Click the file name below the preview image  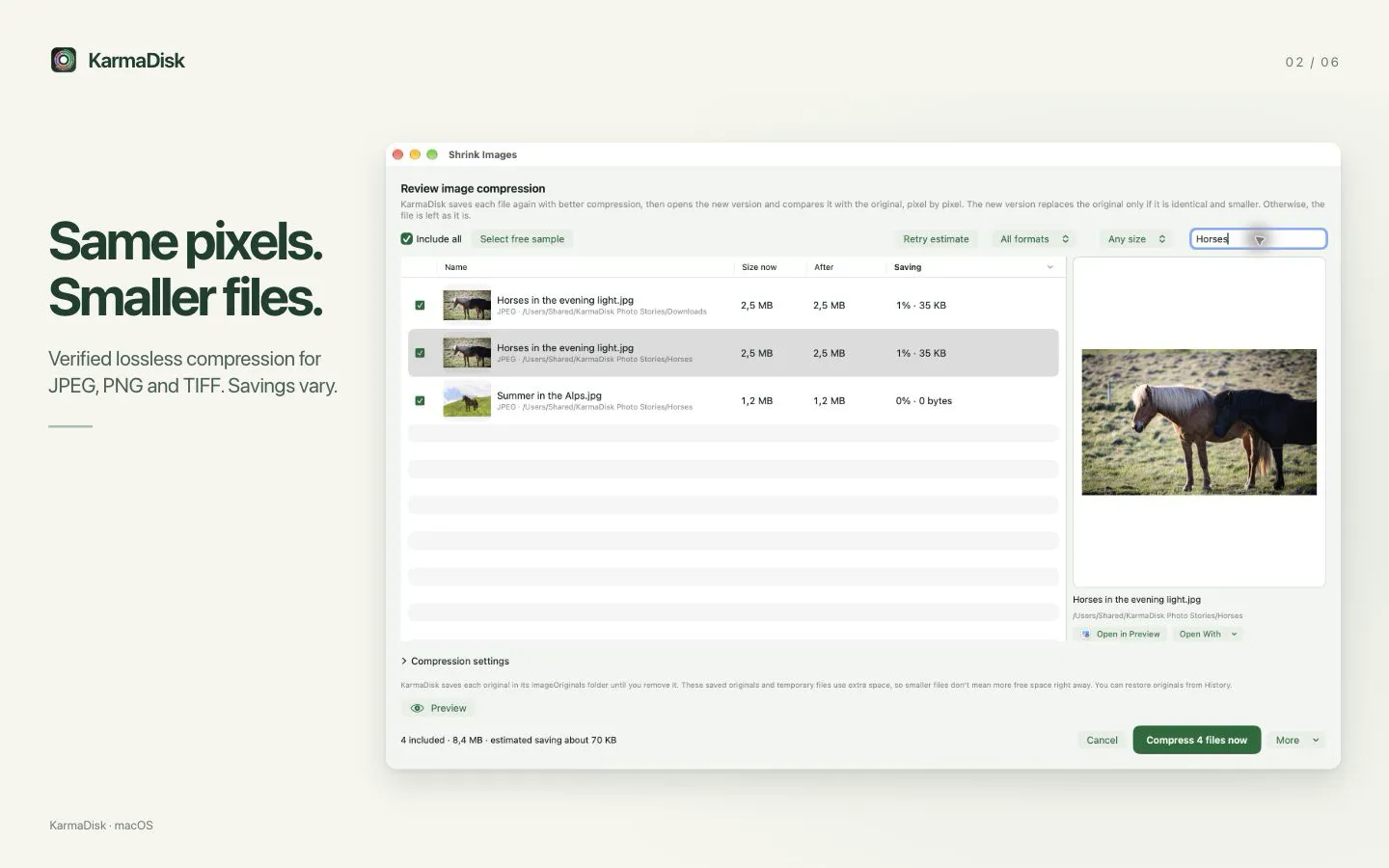1136,599
